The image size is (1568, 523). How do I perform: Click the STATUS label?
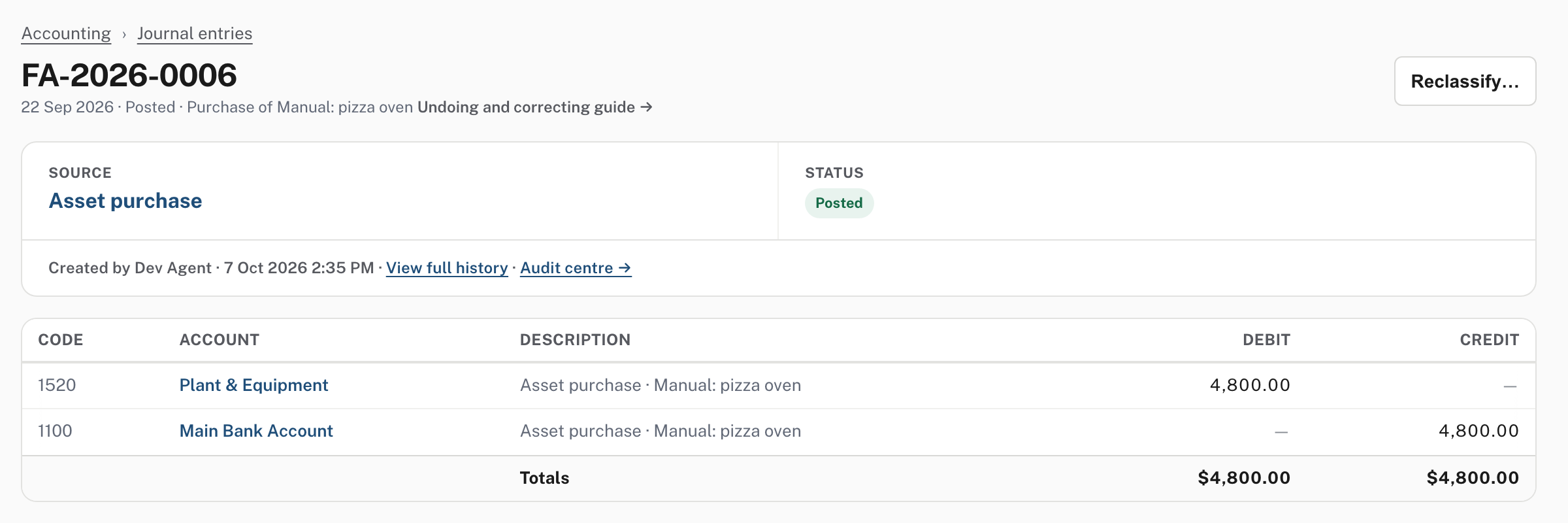(x=834, y=173)
